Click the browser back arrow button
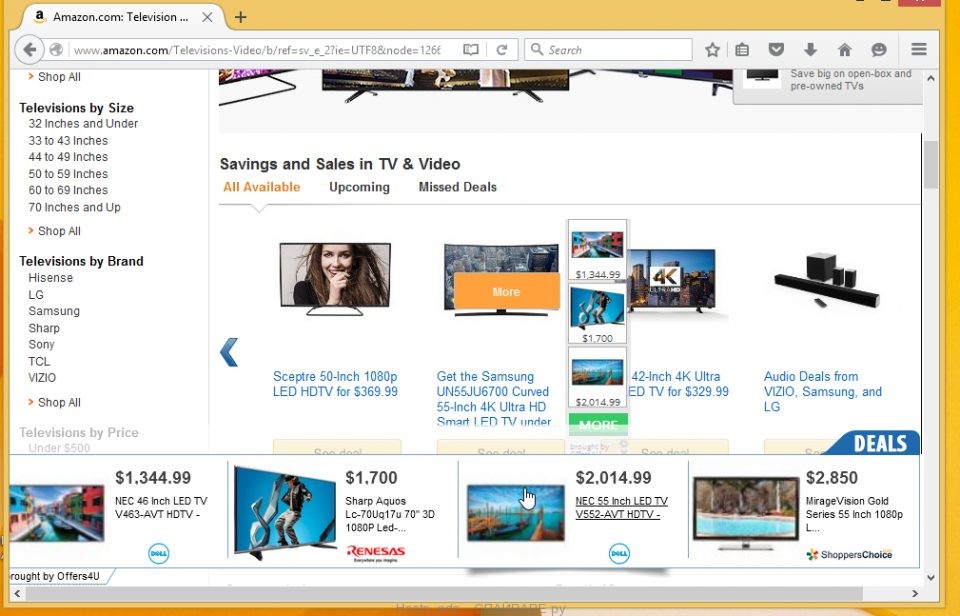Screen dimensions: 960x616 30,50
